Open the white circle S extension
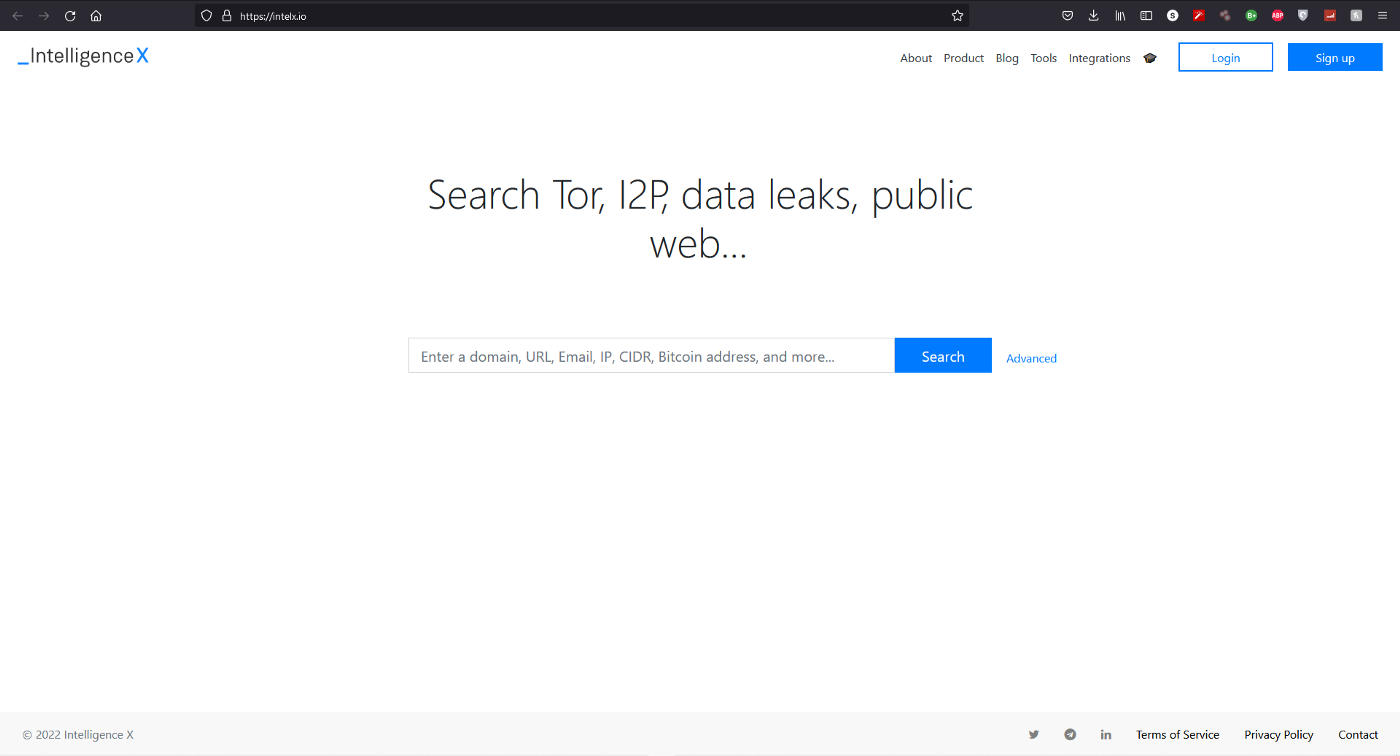Screen dimensions: 1400x756 tap(1173, 16)
